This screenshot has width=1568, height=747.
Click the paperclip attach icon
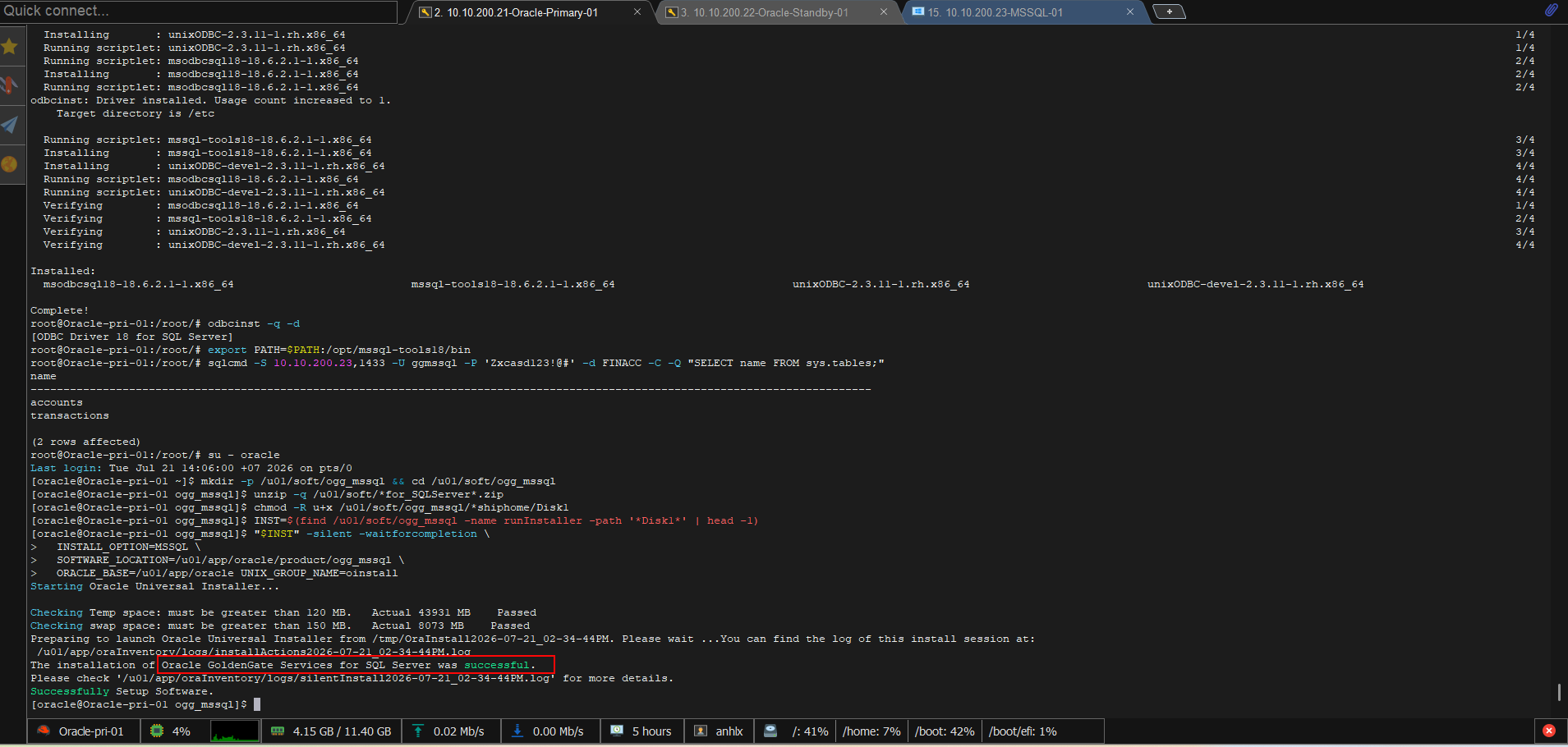(x=1551, y=10)
